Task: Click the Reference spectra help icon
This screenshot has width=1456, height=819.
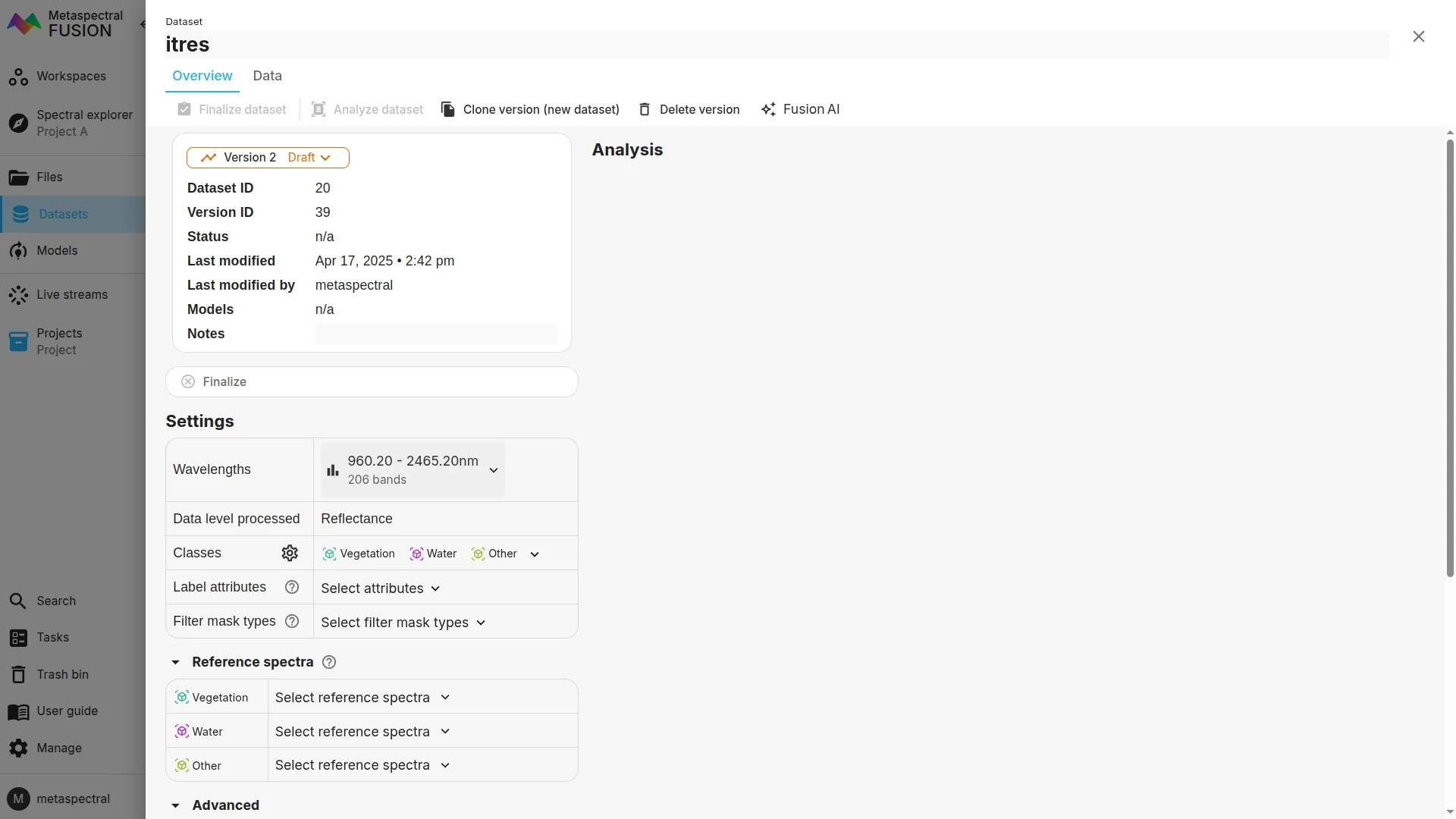Action: (x=329, y=662)
